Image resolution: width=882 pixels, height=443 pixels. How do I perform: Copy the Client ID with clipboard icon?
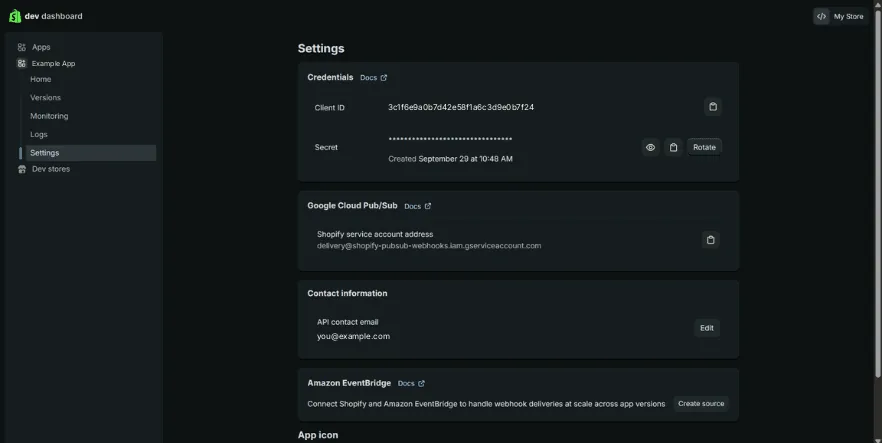coord(713,107)
